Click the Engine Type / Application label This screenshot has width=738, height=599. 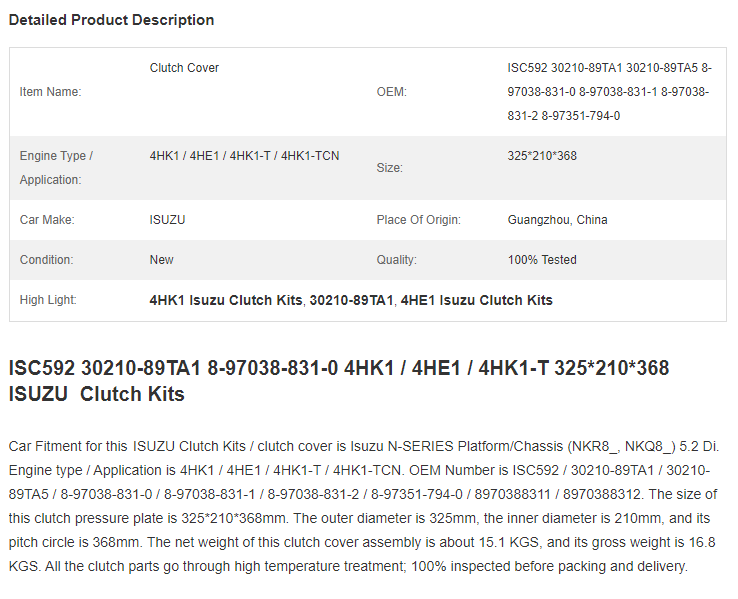click(x=56, y=168)
